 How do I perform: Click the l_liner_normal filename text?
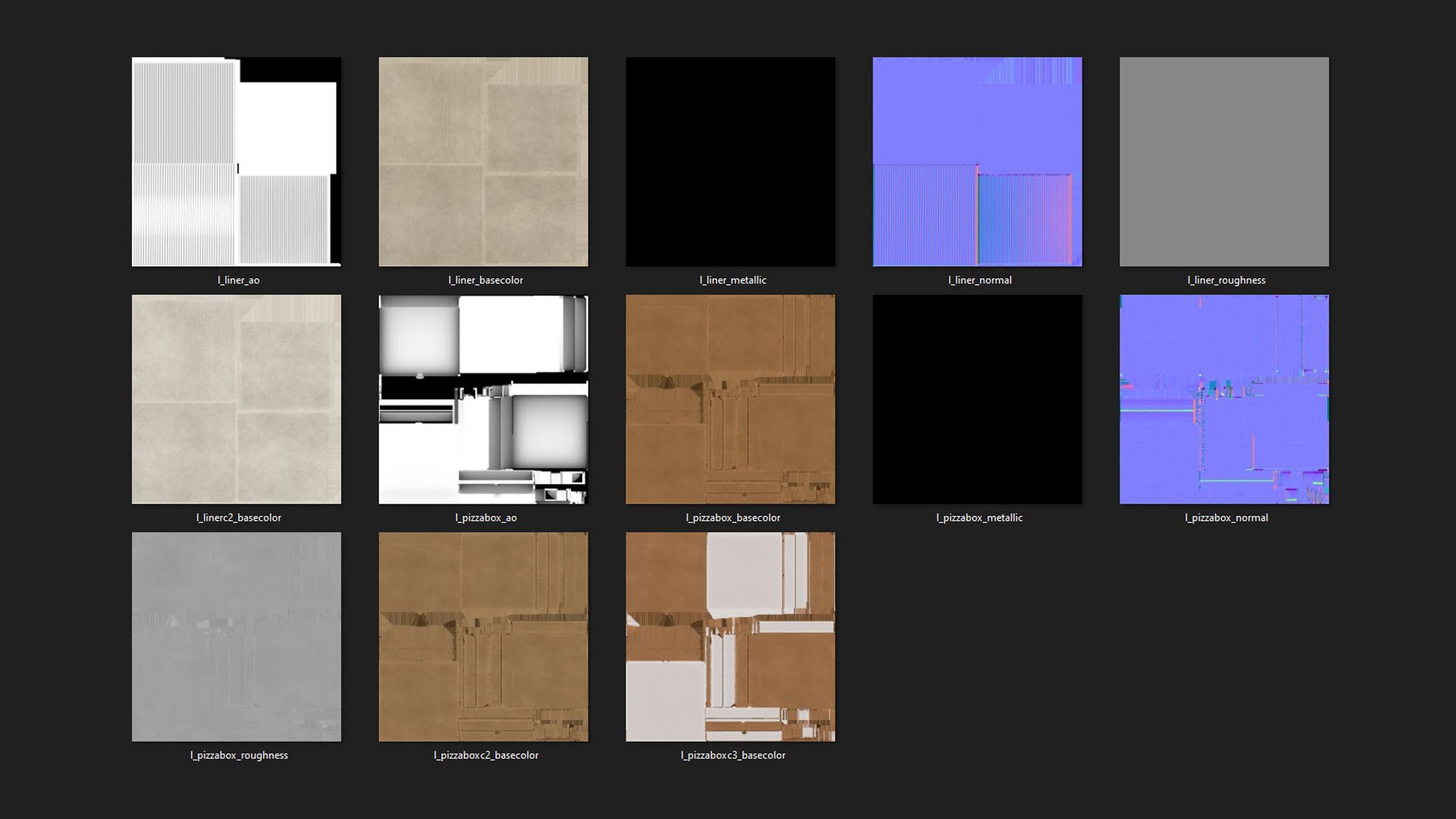tap(979, 280)
